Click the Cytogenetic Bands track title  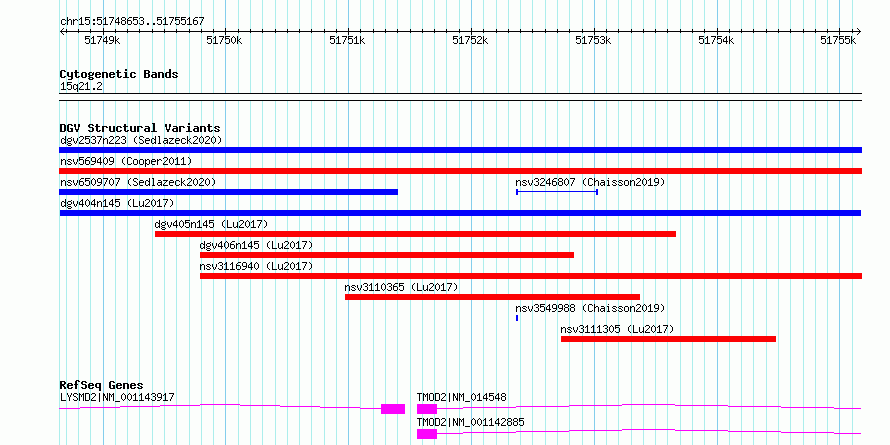tap(119, 74)
